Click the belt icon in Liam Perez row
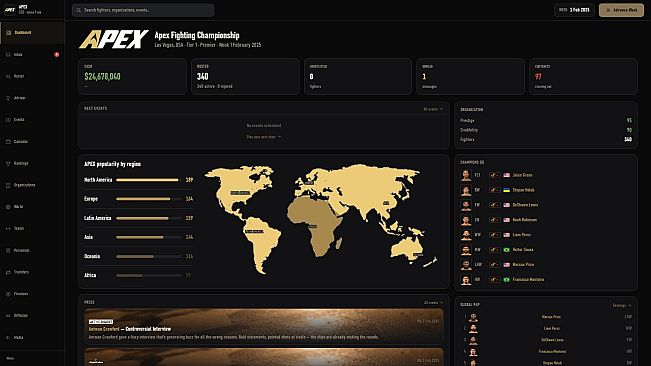This screenshot has width=651, height=366. click(x=494, y=235)
